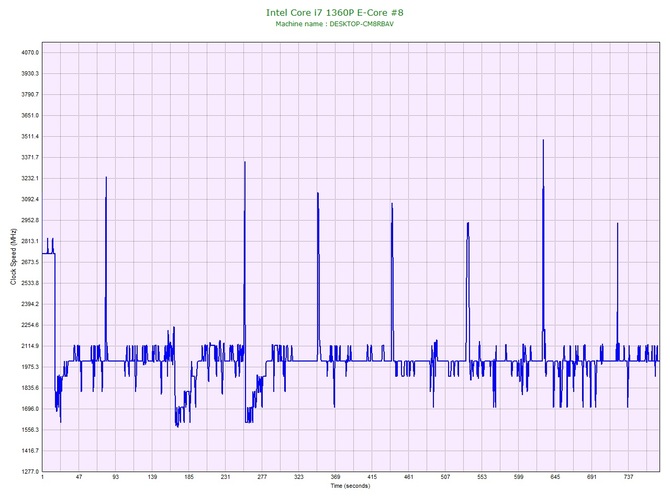Click the 3930.3 y-axis value

(x=30, y=74)
